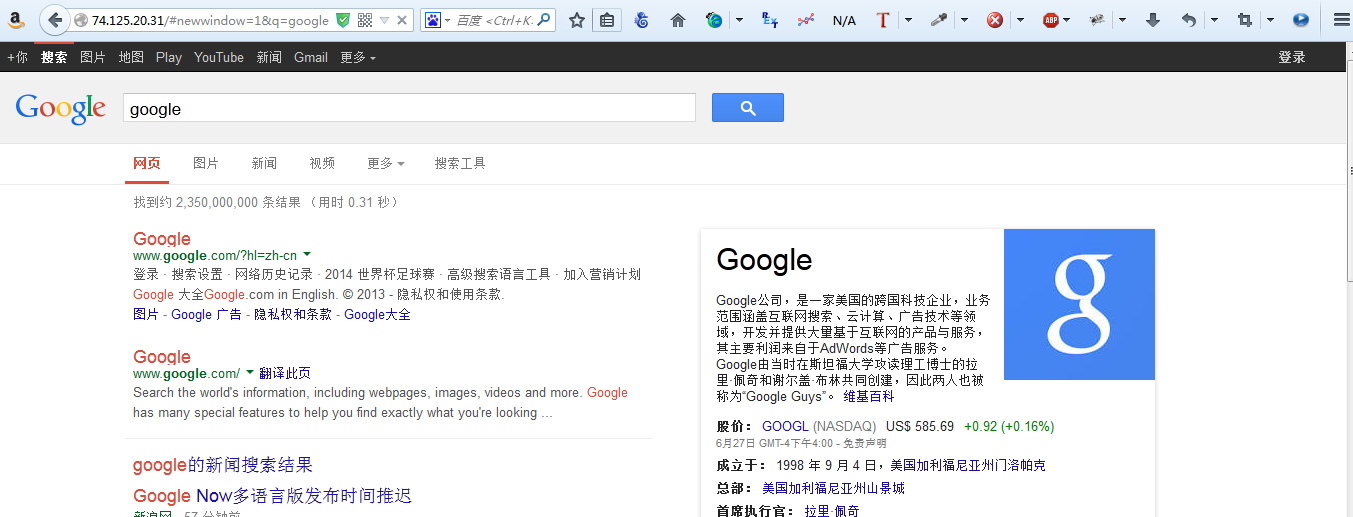Open YouTube from the top black bar
The image size is (1353, 517).
[x=219, y=58]
